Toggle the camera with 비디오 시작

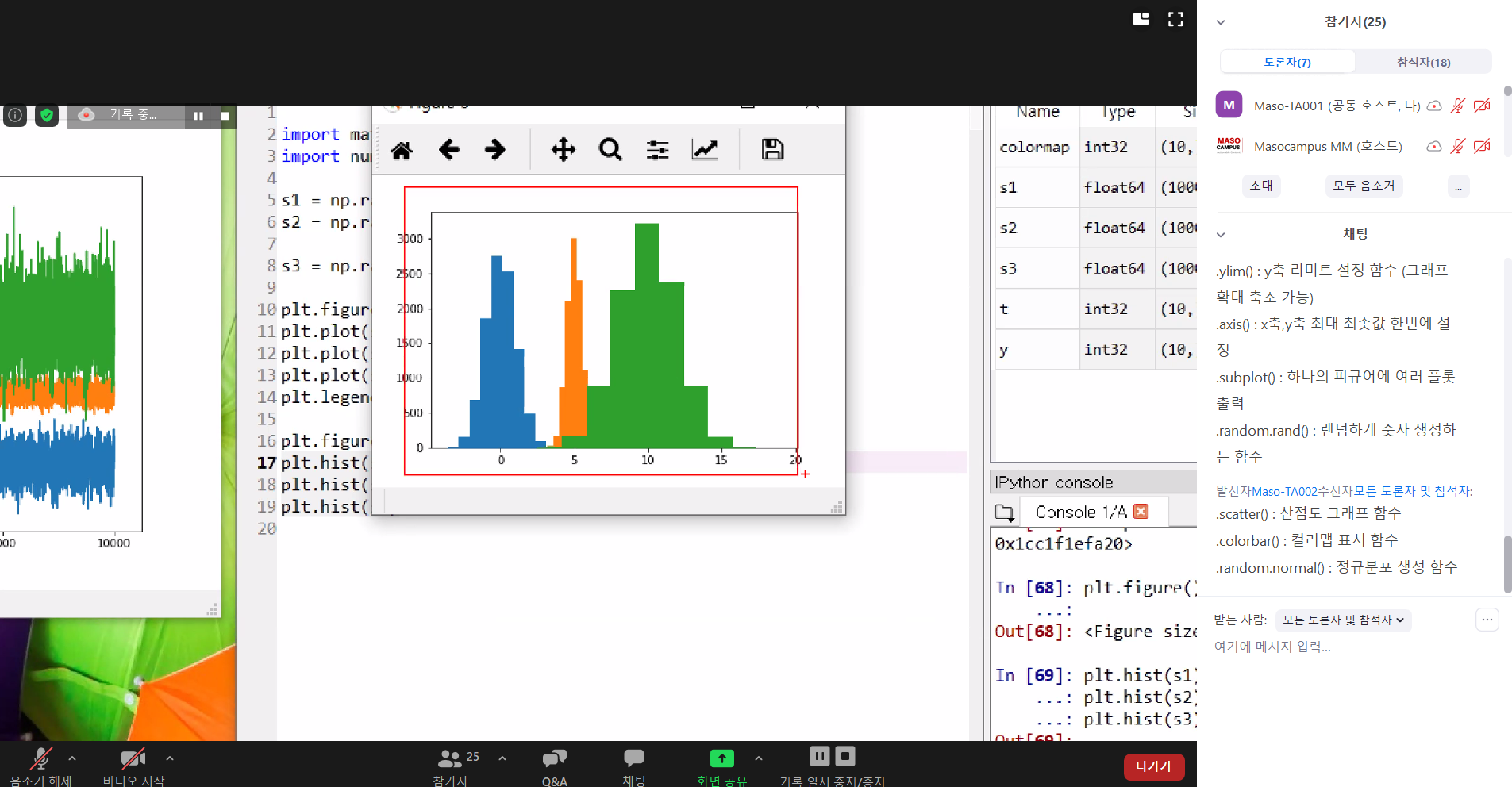[x=133, y=765]
